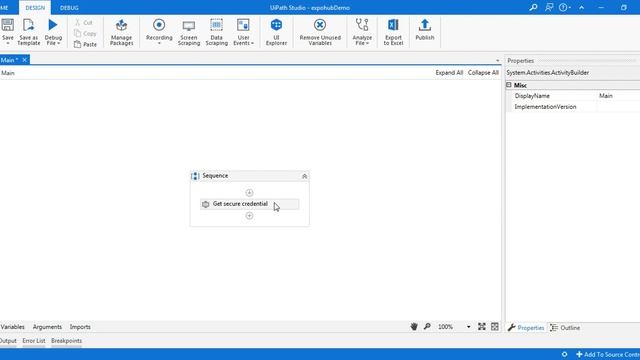The height and width of the screenshot is (360, 640).
Task: Open the Recording dropdown arrow
Action: coord(159,43)
